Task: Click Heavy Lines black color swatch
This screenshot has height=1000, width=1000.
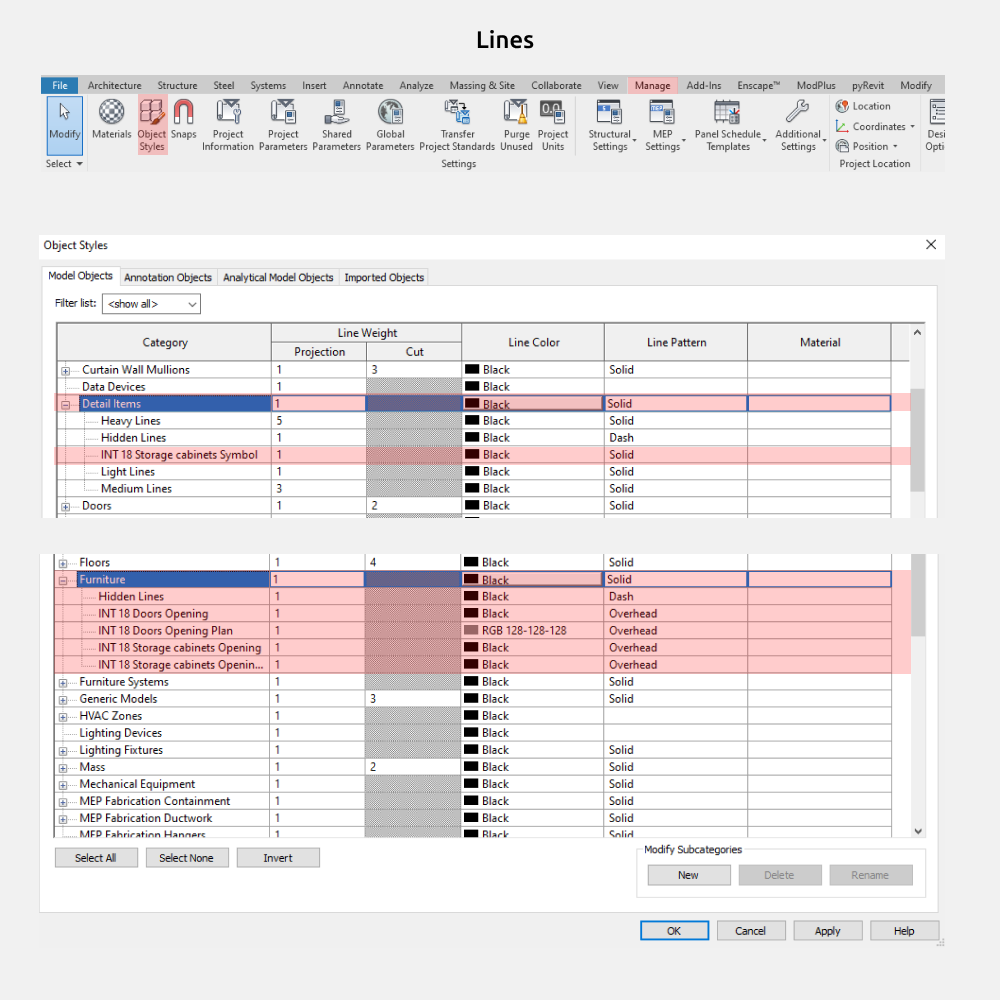Action: click(472, 420)
